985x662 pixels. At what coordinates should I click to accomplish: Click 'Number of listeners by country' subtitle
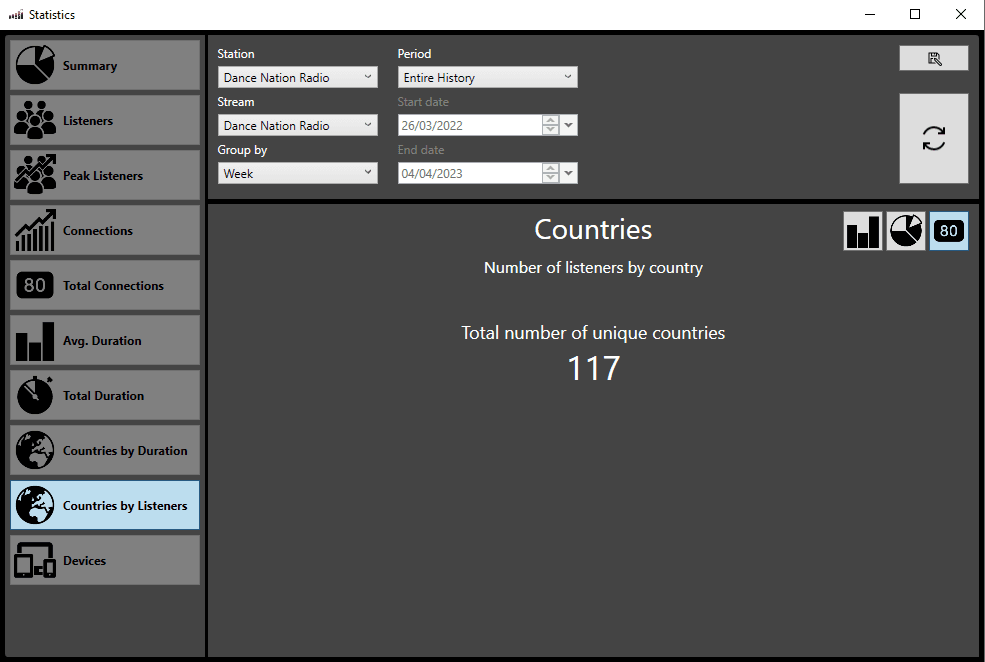tap(593, 268)
